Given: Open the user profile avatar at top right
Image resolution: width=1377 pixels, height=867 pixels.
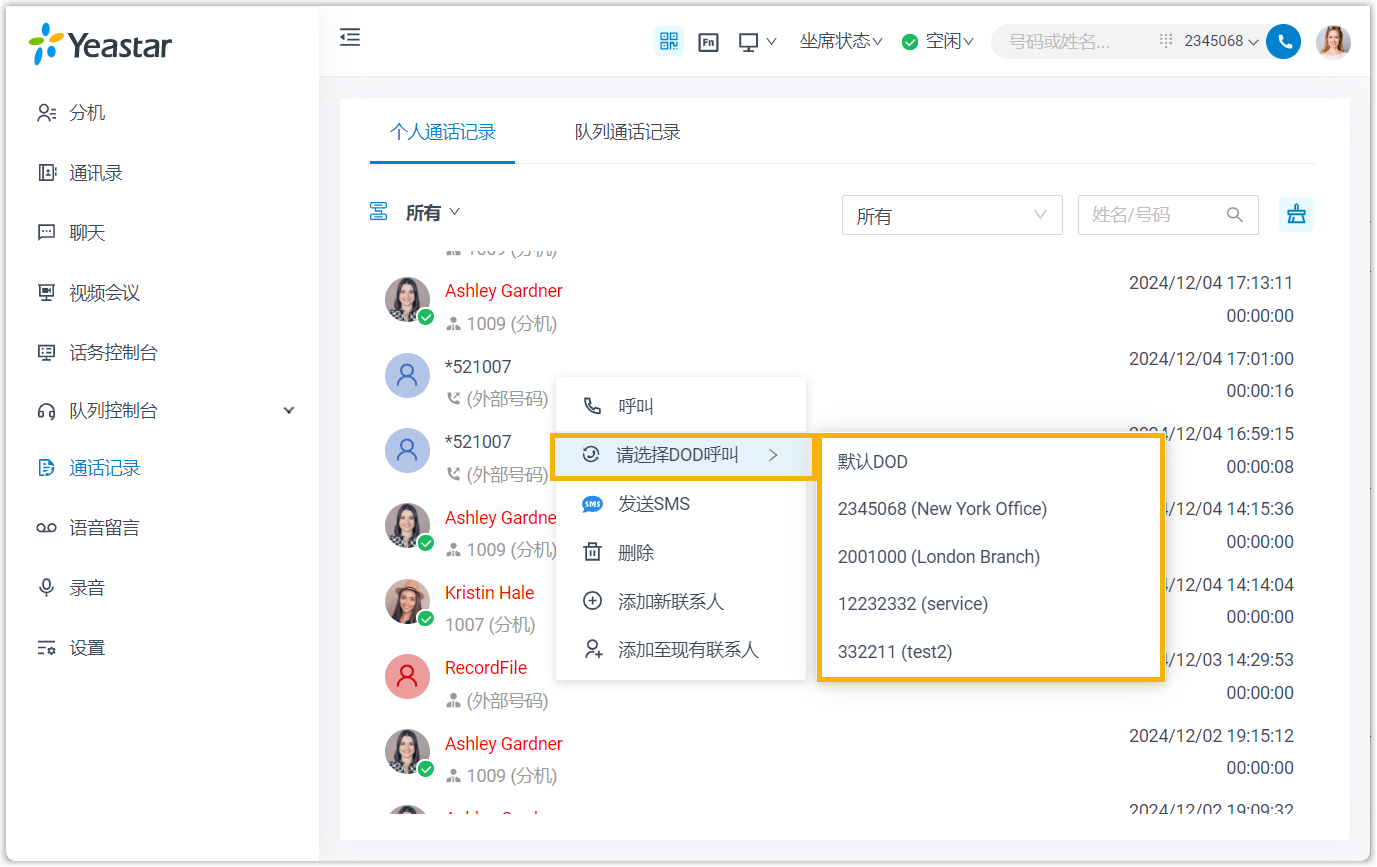Looking at the screenshot, I should pyautogui.click(x=1333, y=41).
